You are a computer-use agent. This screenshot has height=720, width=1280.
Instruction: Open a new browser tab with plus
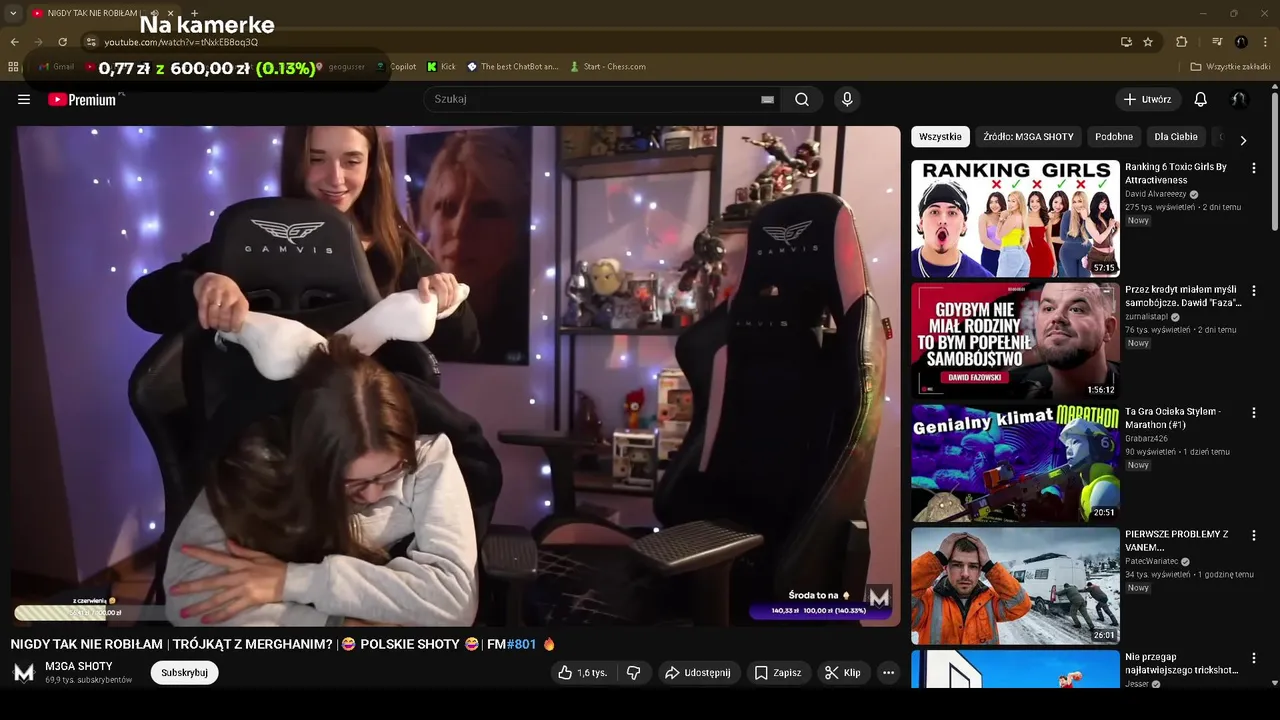click(194, 13)
